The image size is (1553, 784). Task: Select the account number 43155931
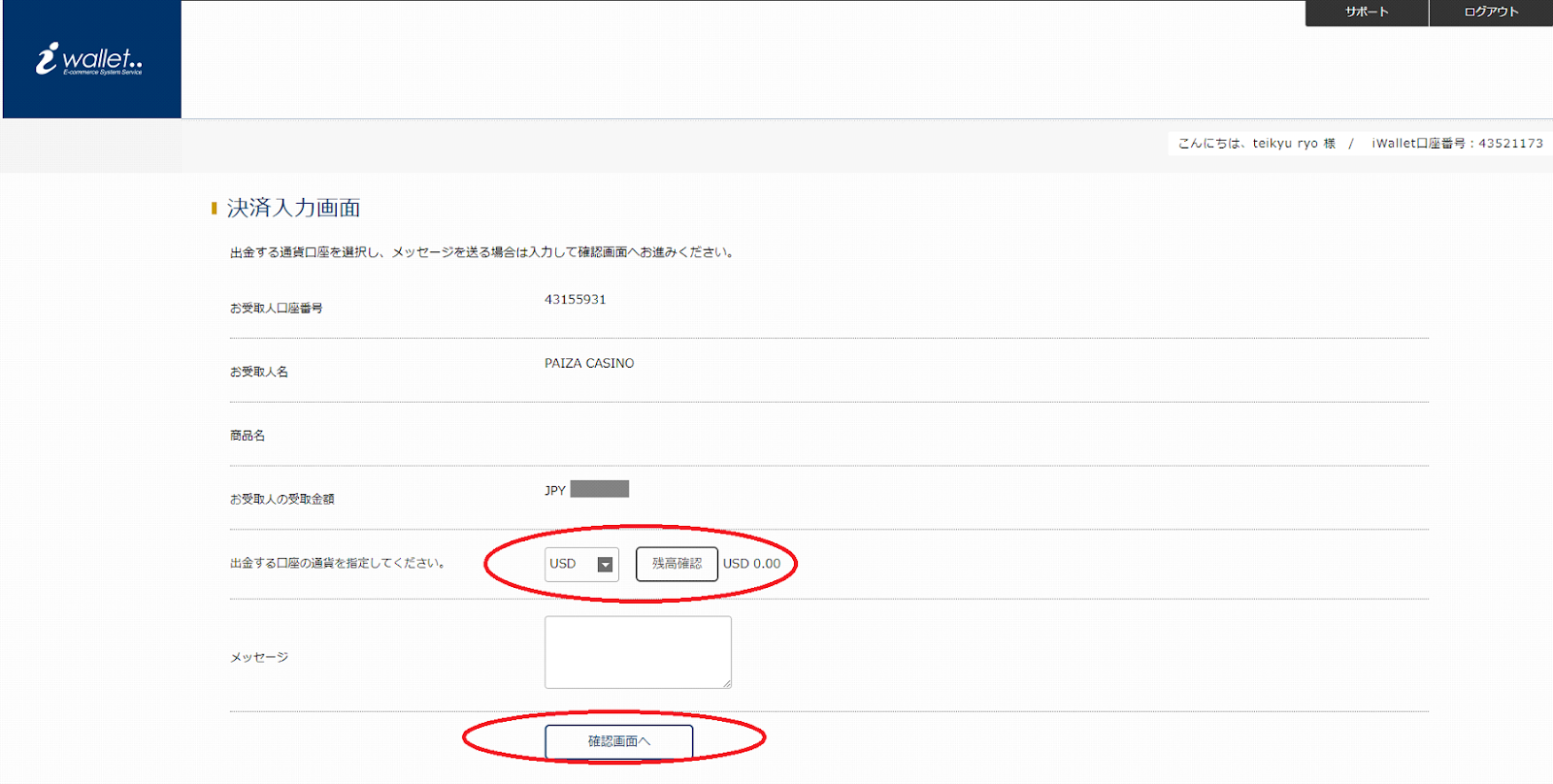(575, 300)
